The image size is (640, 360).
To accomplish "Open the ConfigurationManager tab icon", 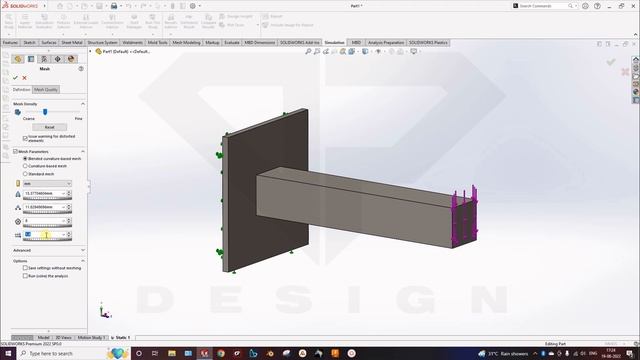I will [x=44, y=59].
